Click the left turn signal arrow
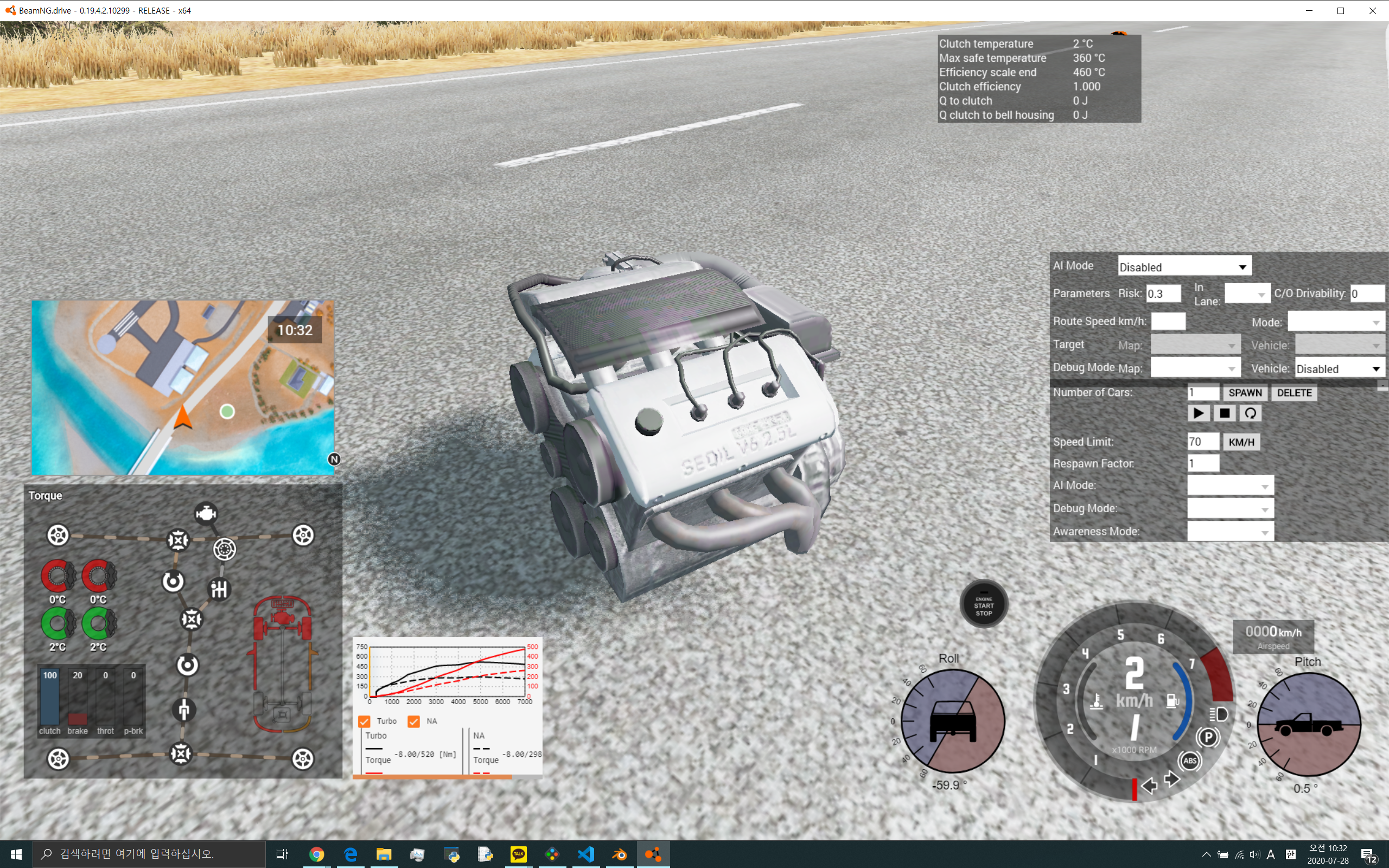This screenshot has width=1389, height=868. pyautogui.click(x=1149, y=785)
